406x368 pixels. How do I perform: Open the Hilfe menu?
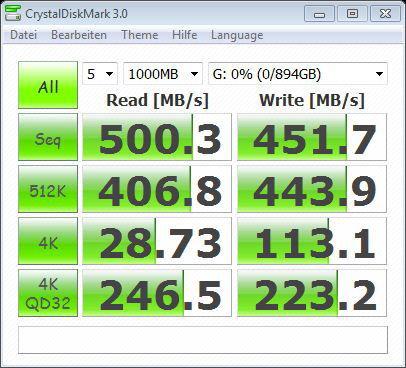point(184,35)
